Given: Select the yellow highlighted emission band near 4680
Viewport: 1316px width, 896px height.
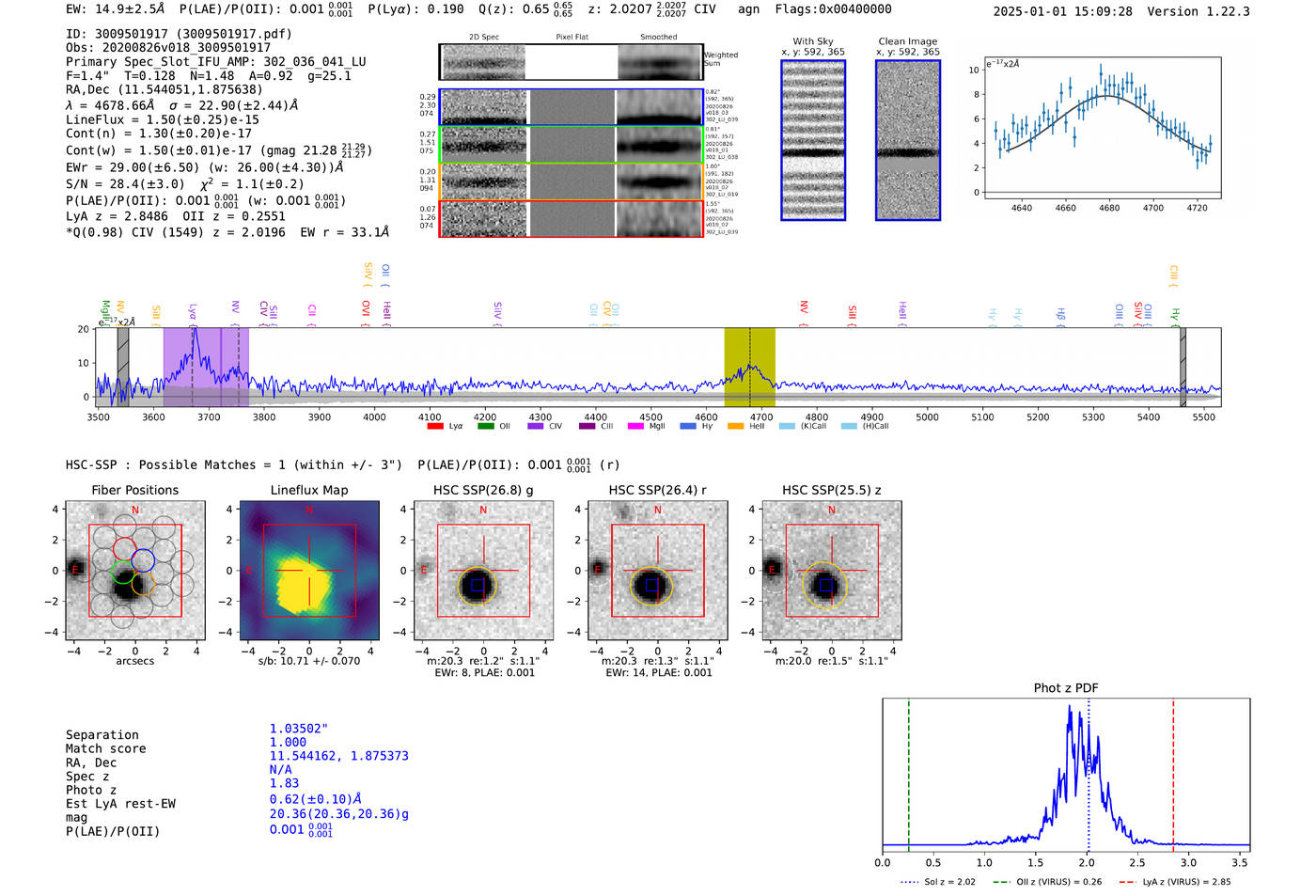Looking at the screenshot, I should pyautogui.click(x=749, y=368).
